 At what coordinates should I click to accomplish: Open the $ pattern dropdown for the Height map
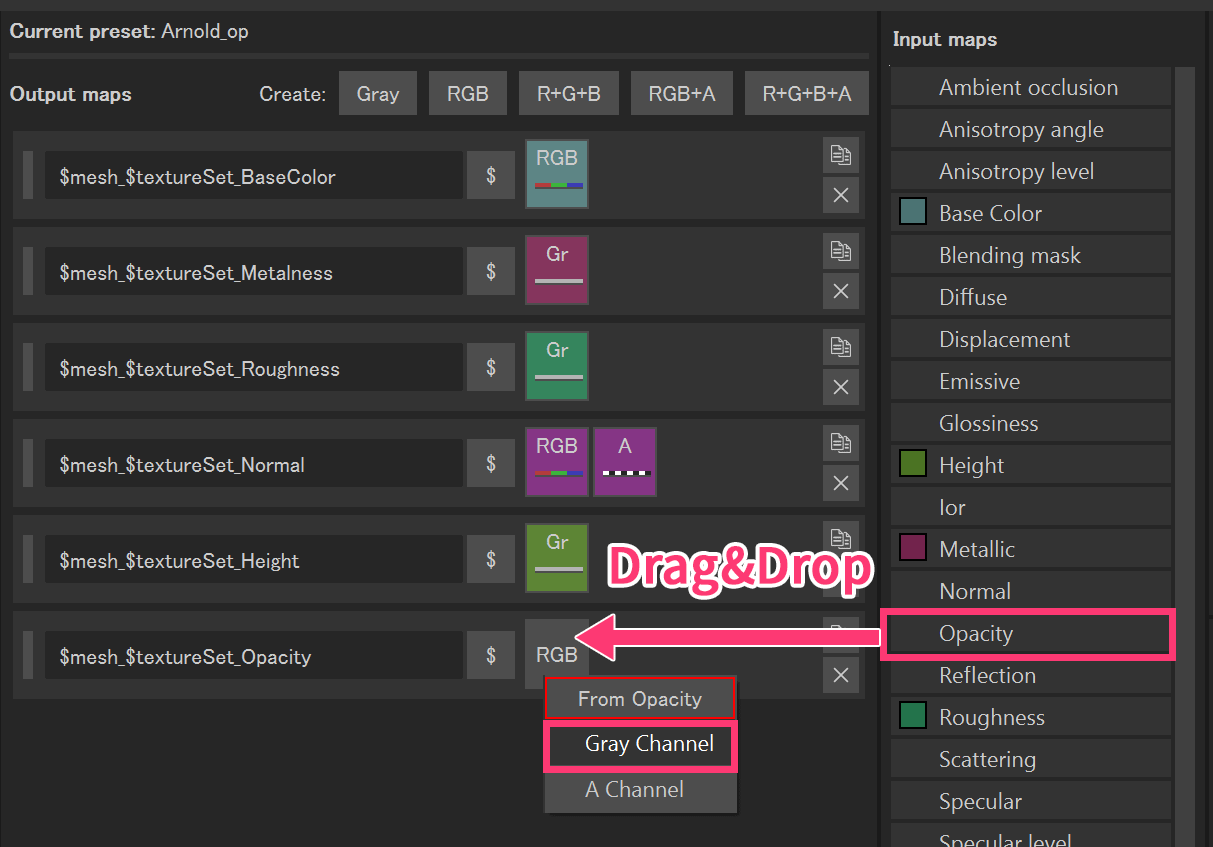[x=491, y=559]
